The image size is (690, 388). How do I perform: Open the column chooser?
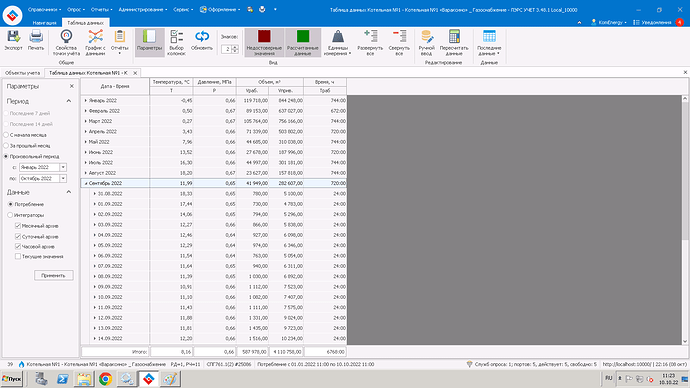176,43
